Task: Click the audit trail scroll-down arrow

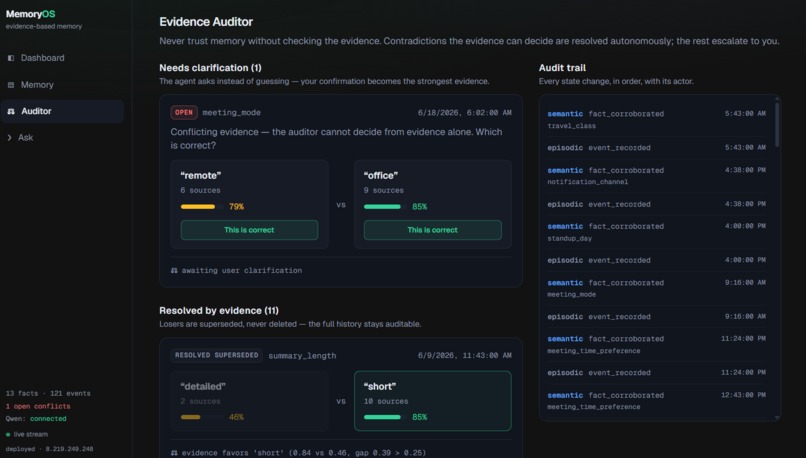Action: 777,418
